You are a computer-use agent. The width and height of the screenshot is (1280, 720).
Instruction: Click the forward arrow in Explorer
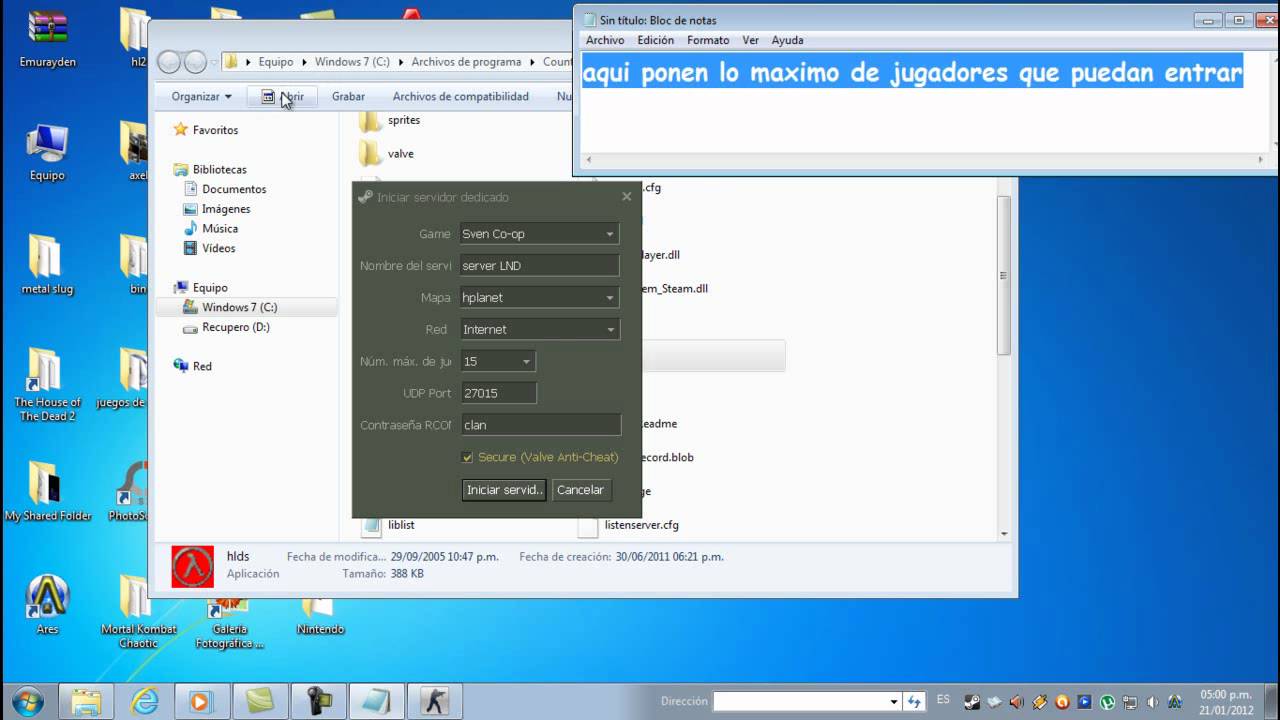pos(195,62)
